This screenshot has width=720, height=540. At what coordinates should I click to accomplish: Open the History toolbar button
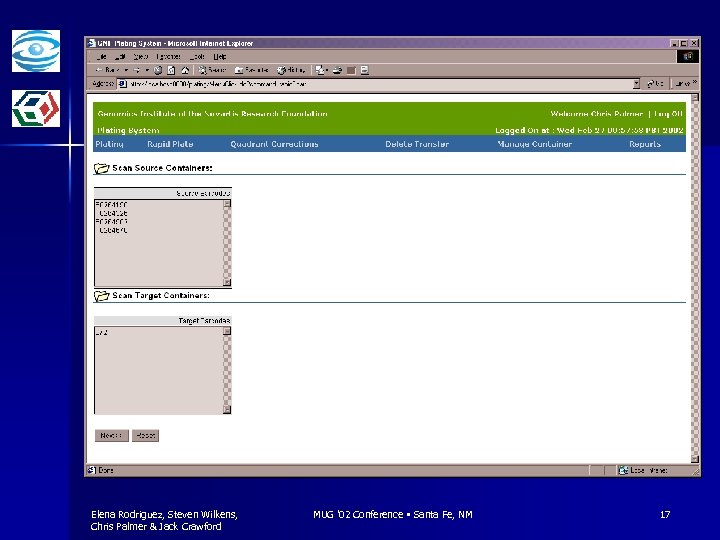[x=291, y=70]
